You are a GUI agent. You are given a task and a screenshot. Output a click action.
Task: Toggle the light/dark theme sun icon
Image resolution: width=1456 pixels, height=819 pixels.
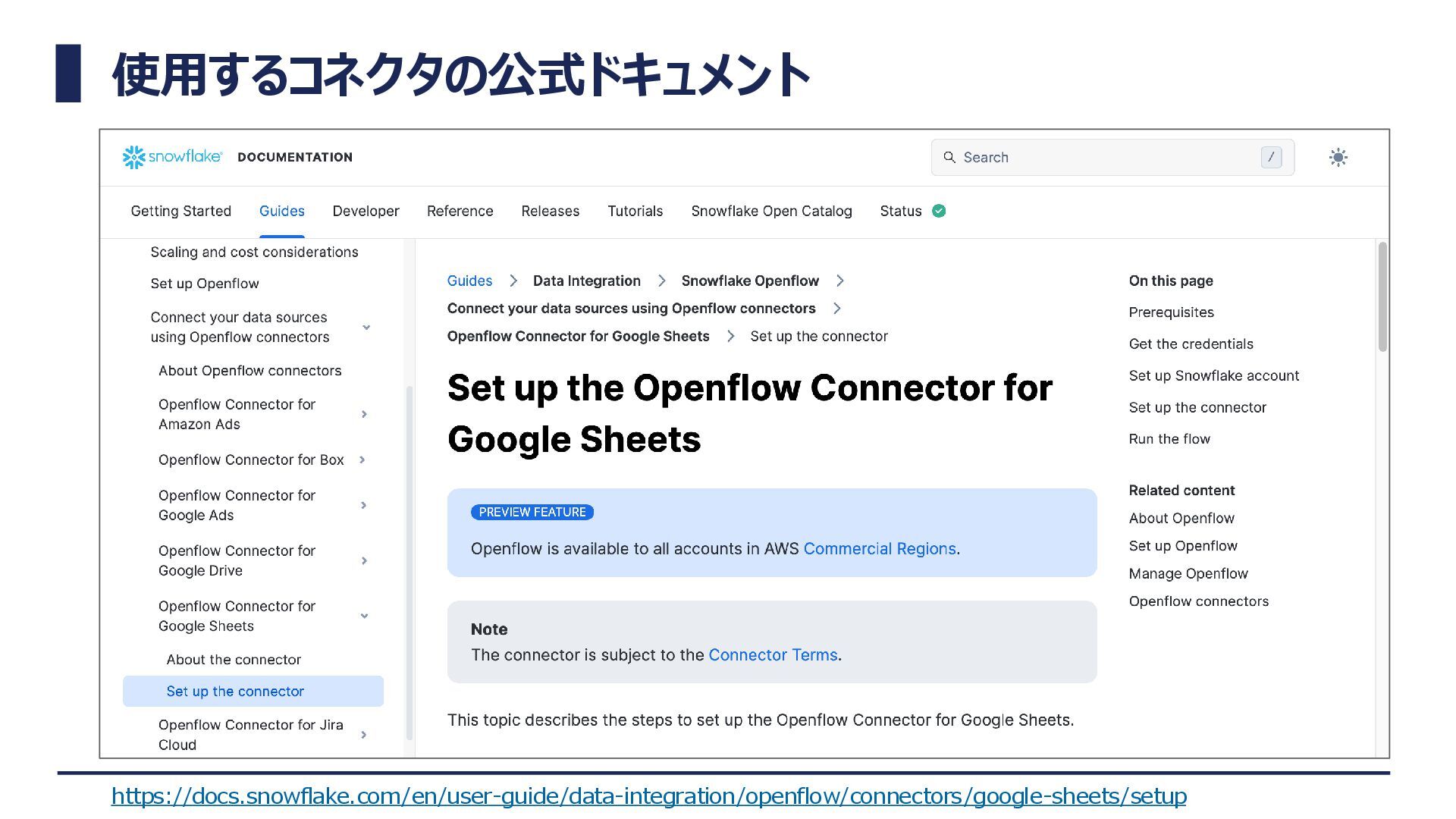(x=1338, y=157)
